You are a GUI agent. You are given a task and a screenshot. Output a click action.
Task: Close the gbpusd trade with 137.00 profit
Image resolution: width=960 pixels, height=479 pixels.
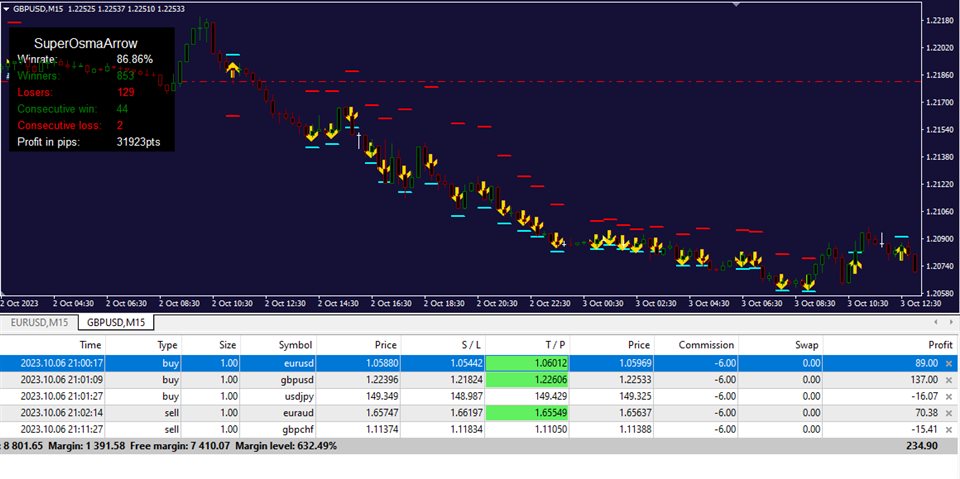(949, 381)
